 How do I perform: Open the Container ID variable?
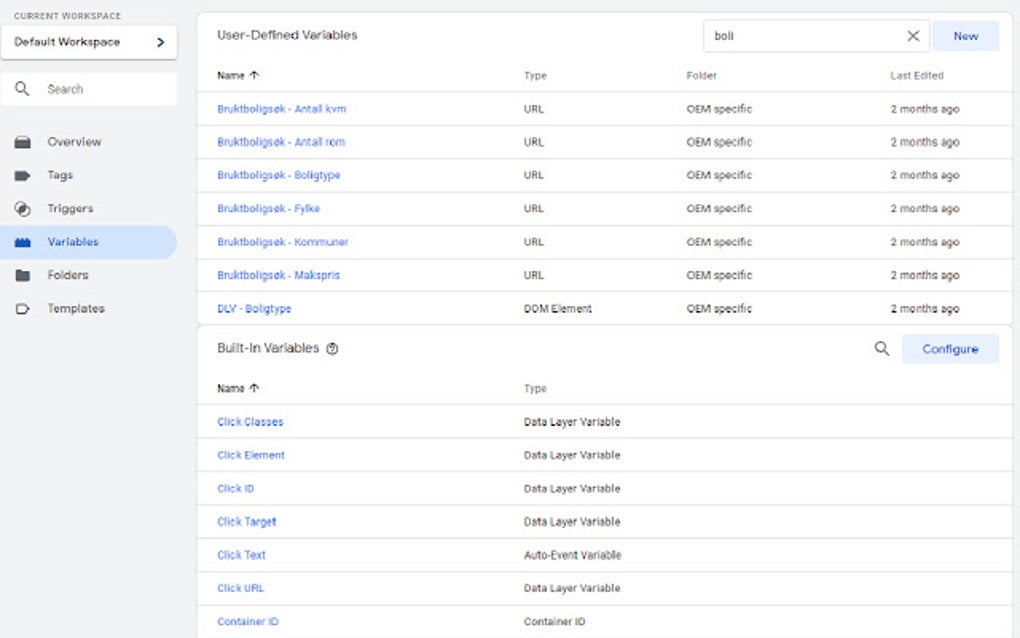pyautogui.click(x=246, y=621)
